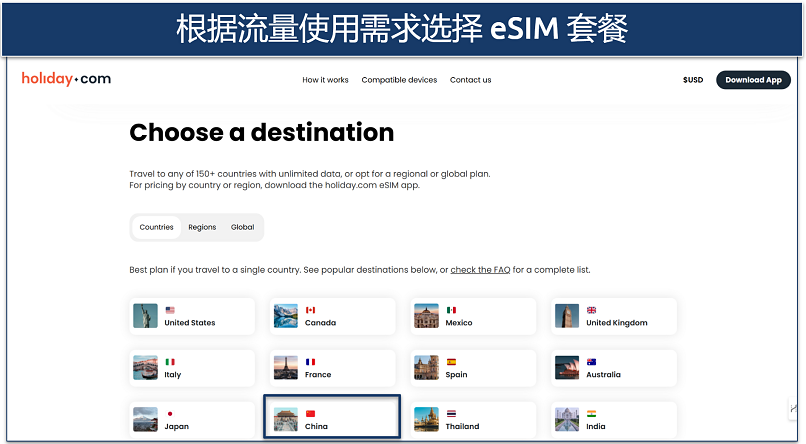806x444 pixels.
Task: Click the Spanish flag icon
Action: 451,362
